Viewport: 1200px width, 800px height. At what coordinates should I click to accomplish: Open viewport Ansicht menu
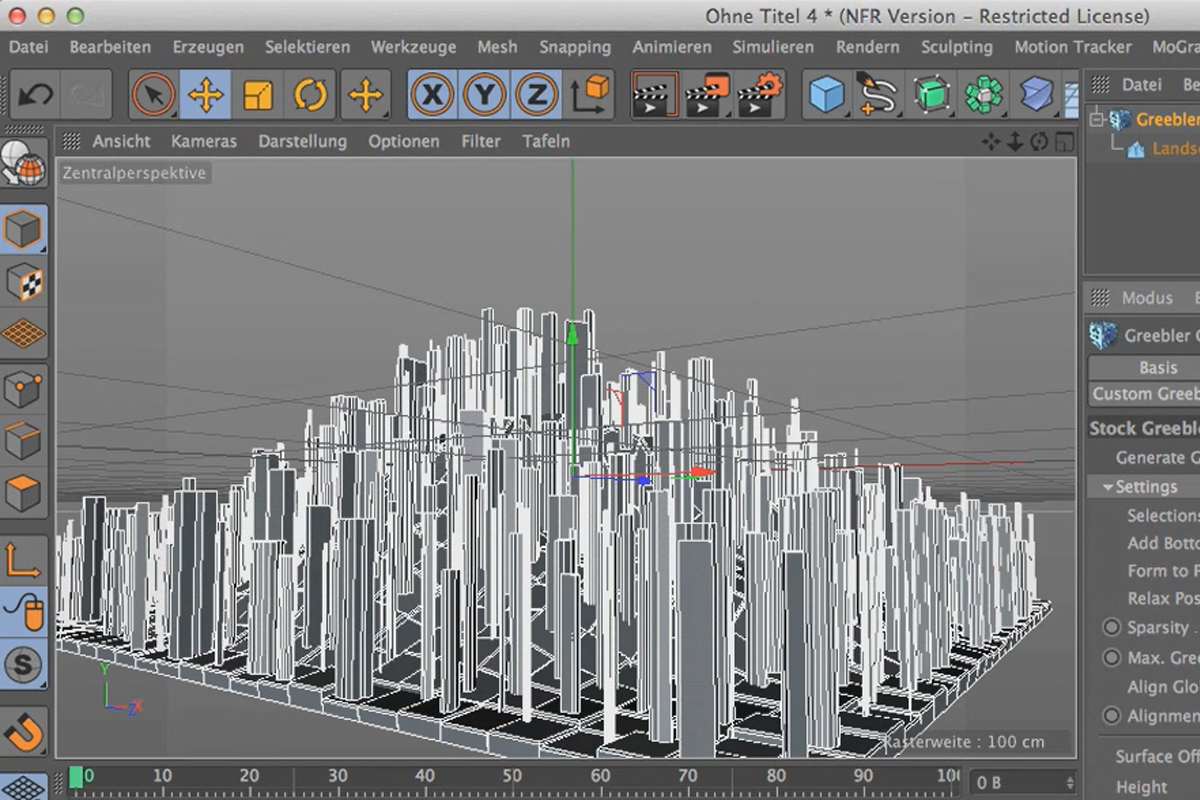click(x=122, y=141)
